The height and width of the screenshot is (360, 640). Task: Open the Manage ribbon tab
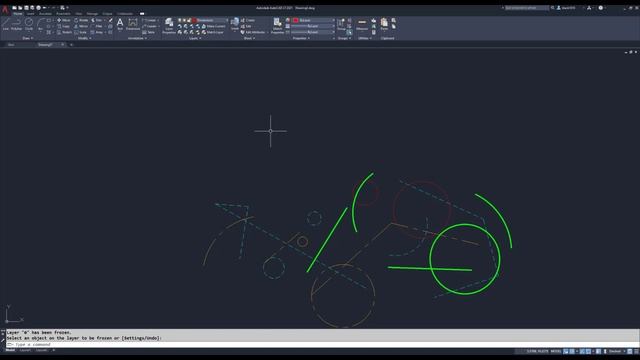(92, 13)
